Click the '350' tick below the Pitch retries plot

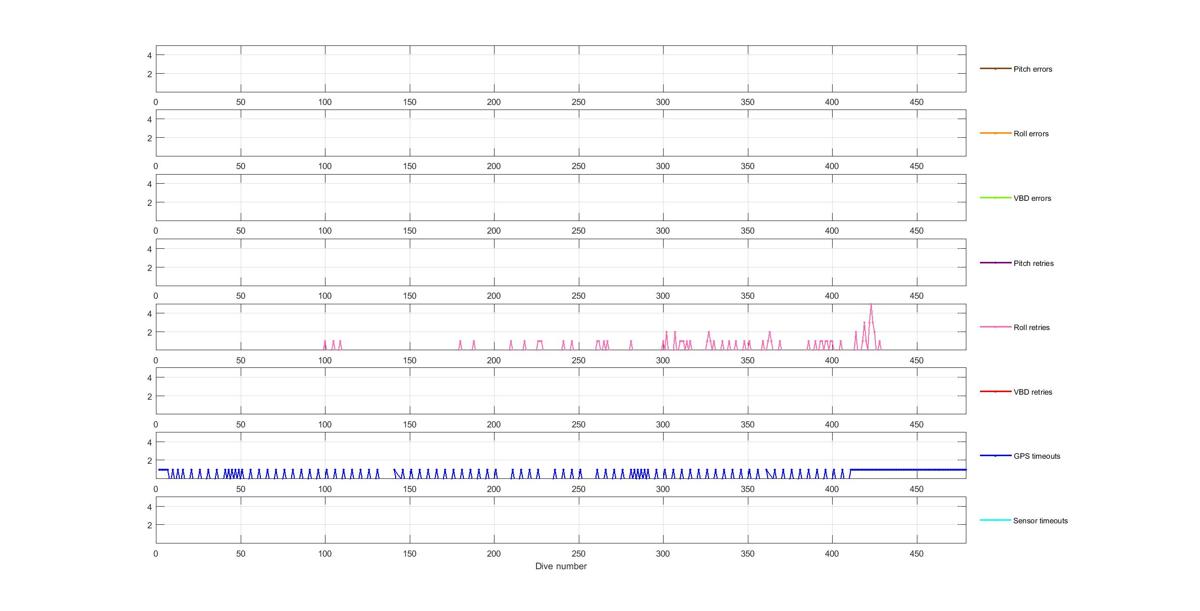[x=747, y=295]
